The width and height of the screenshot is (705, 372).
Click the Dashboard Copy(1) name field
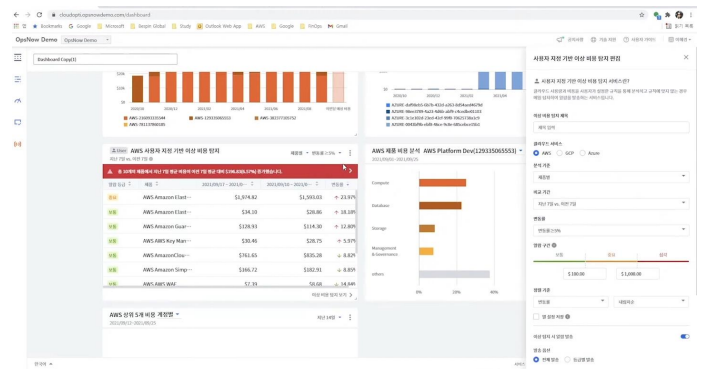[105, 59]
